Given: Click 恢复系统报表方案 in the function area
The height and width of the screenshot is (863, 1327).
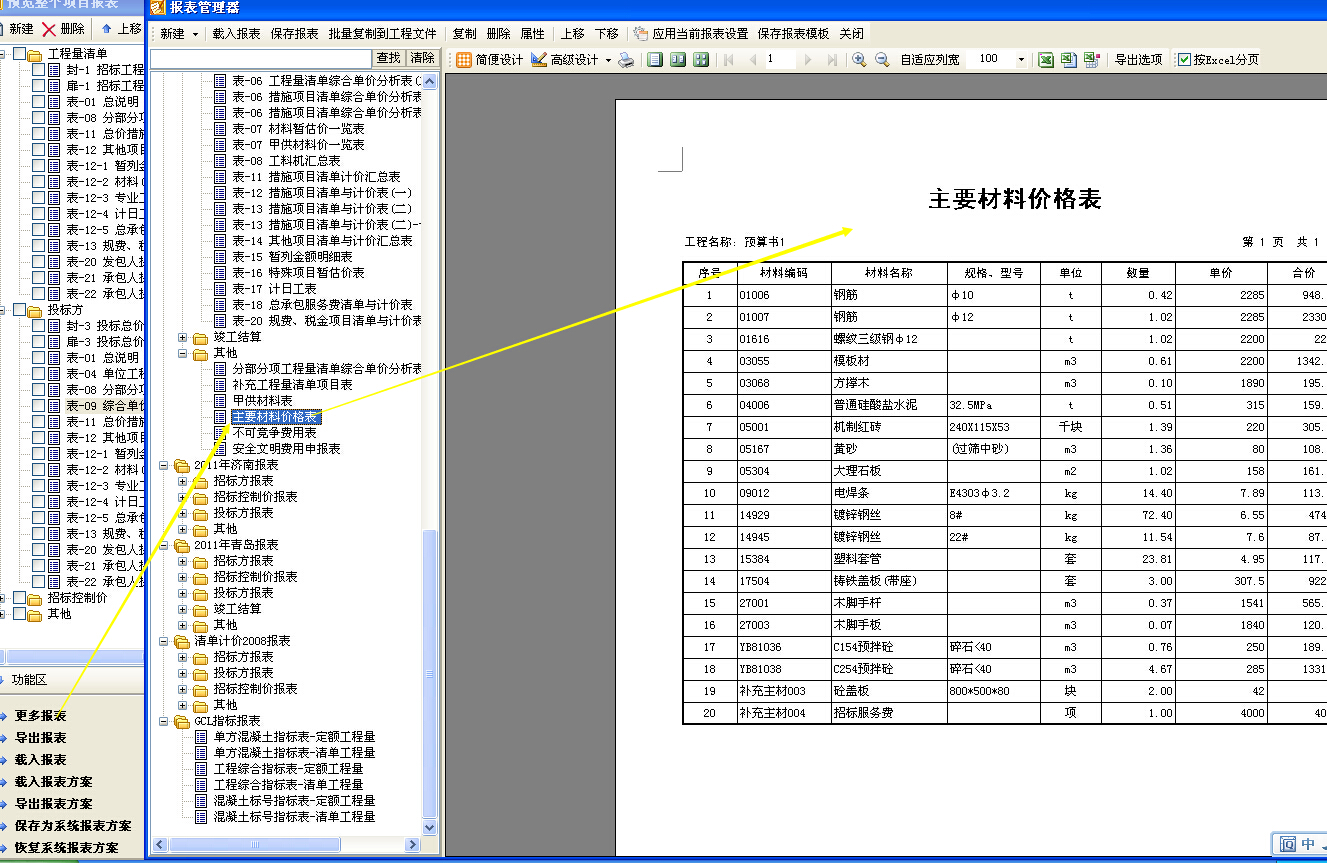Looking at the screenshot, I should 66,848.
